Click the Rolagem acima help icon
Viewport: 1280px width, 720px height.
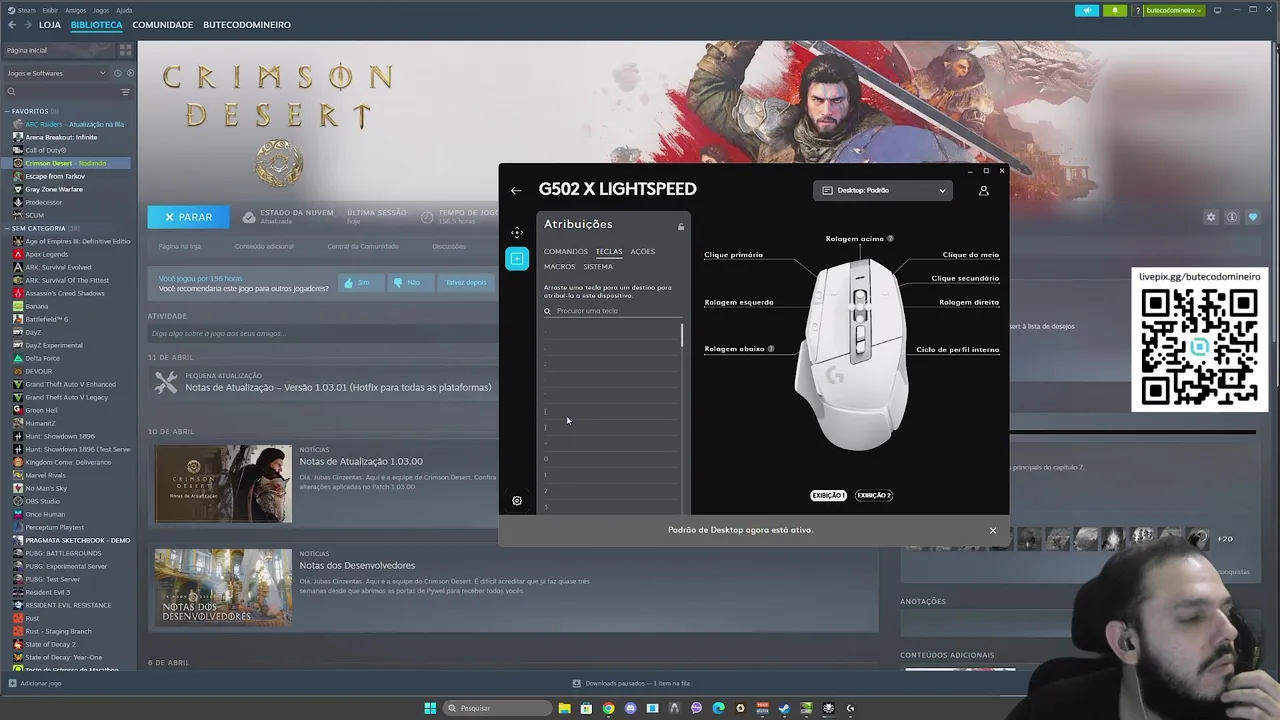pos(890,239)
